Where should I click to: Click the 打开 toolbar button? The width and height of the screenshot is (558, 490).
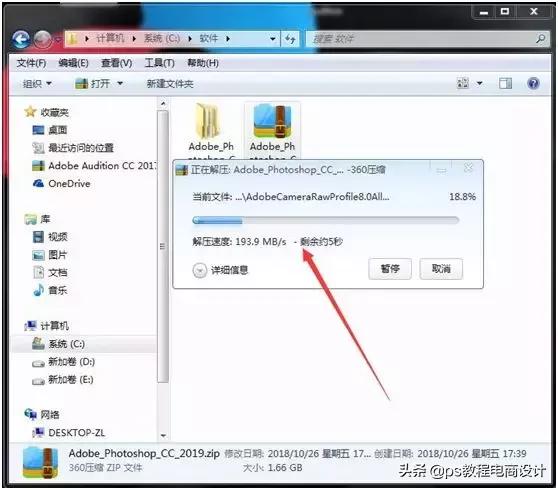[93, 84]
